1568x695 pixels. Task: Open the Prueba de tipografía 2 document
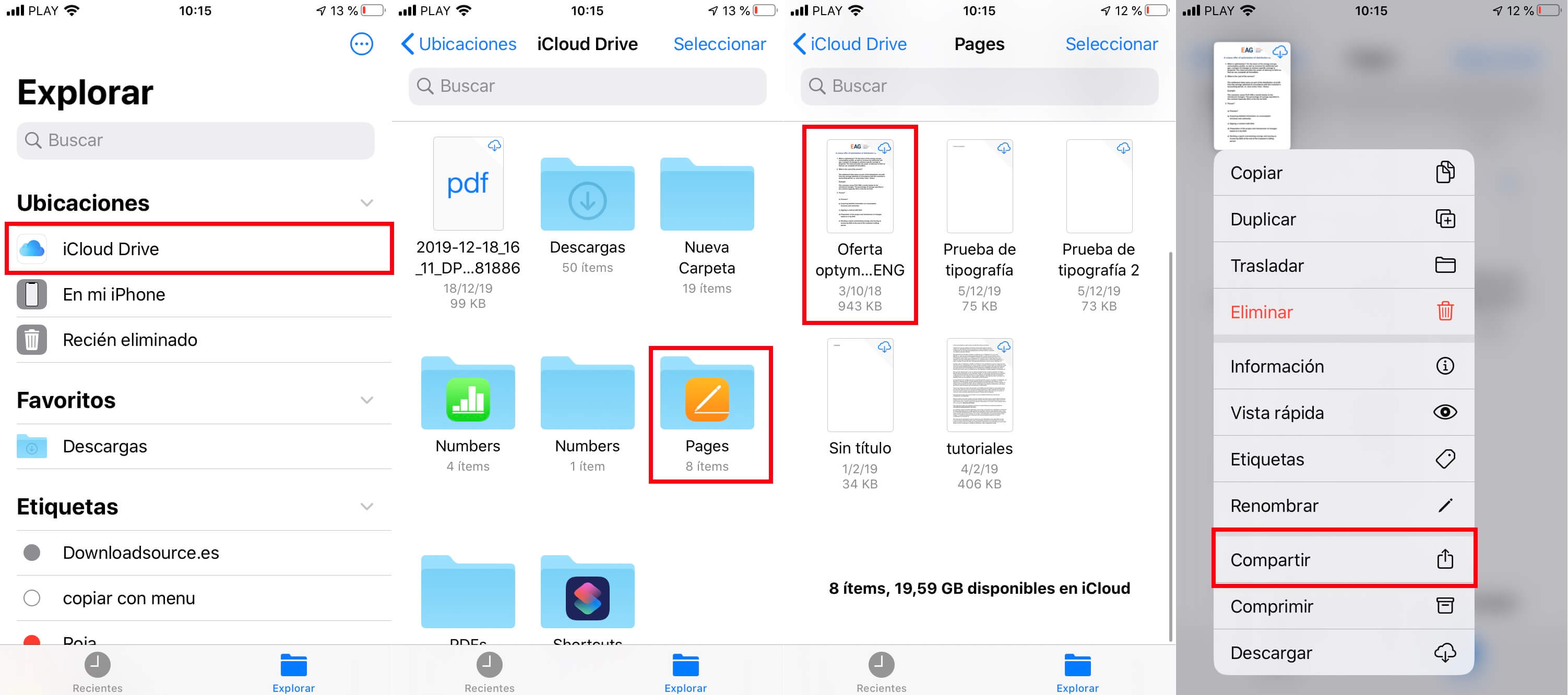[1099, 225]
